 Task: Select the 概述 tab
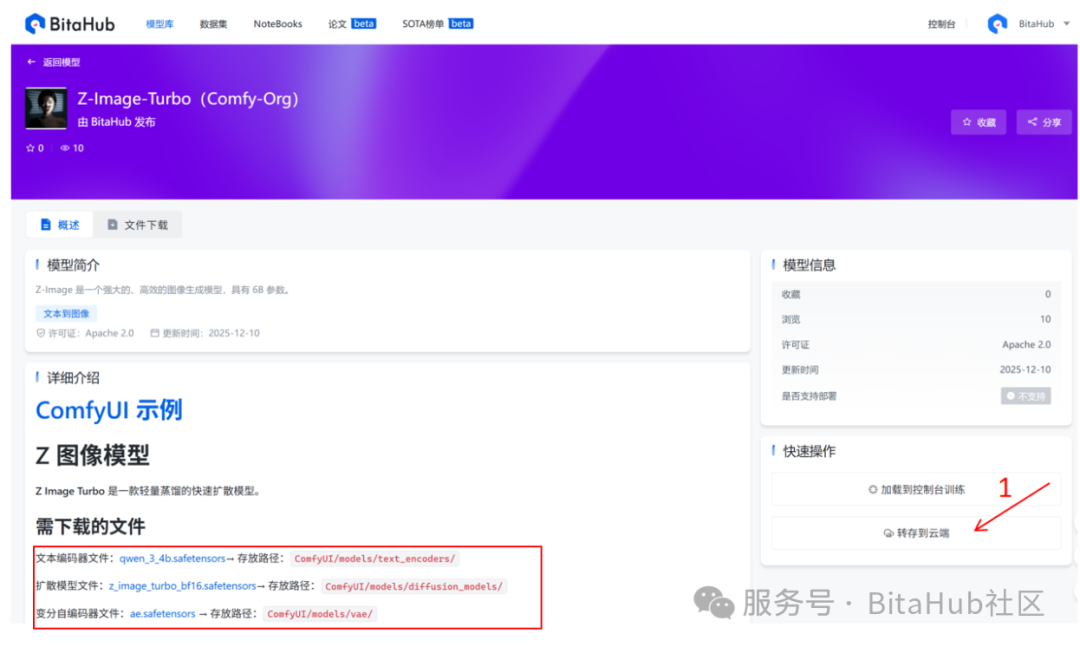pos(60,224)
